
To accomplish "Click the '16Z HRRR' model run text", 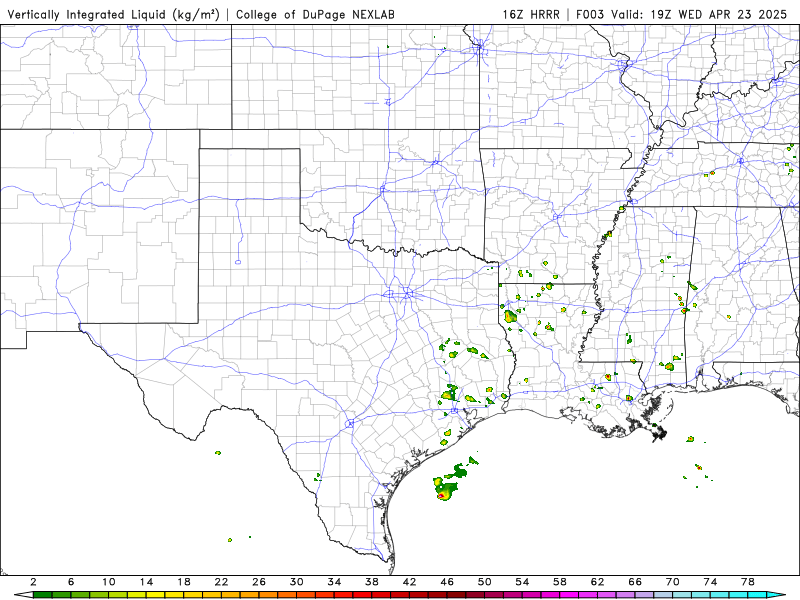I will point(531,14).
